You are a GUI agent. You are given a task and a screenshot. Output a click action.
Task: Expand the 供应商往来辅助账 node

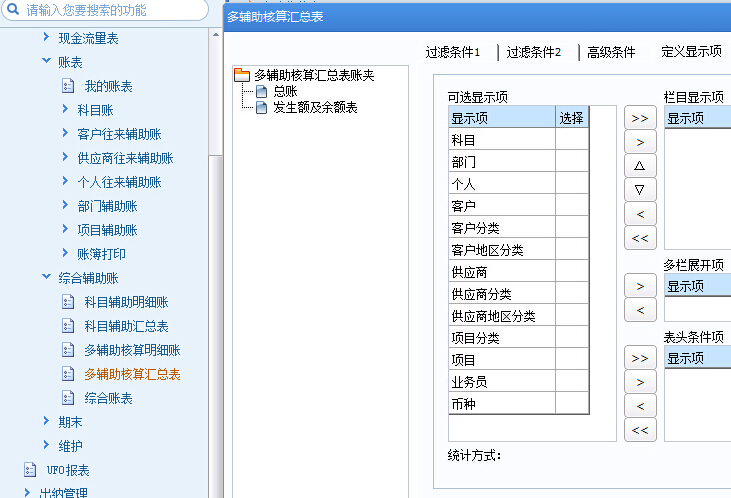coord(65,157)
